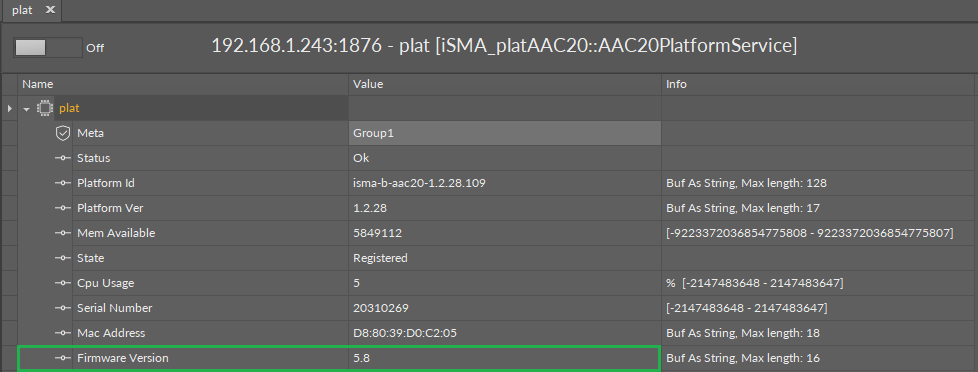Close the plat tab
This screenshot has width=978, height=372.
click(51, 9)
